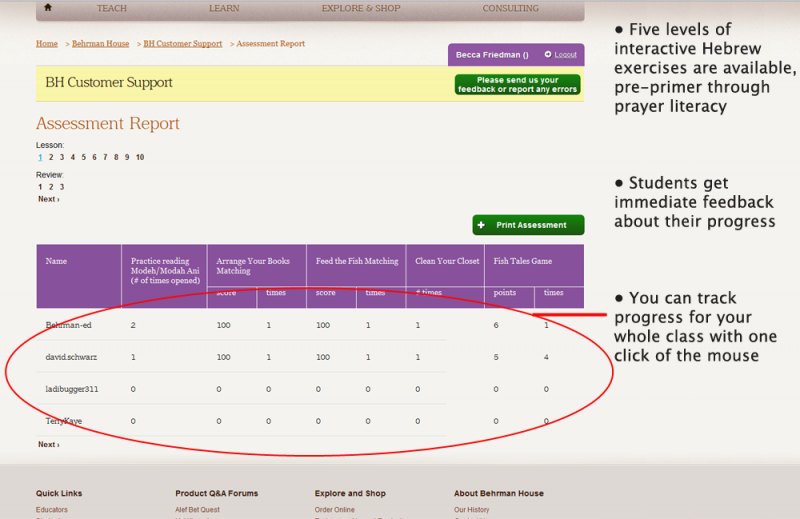Screen dimensions: 800x519
Task: Follow the Home breadcrumb link
Action: 46,44
